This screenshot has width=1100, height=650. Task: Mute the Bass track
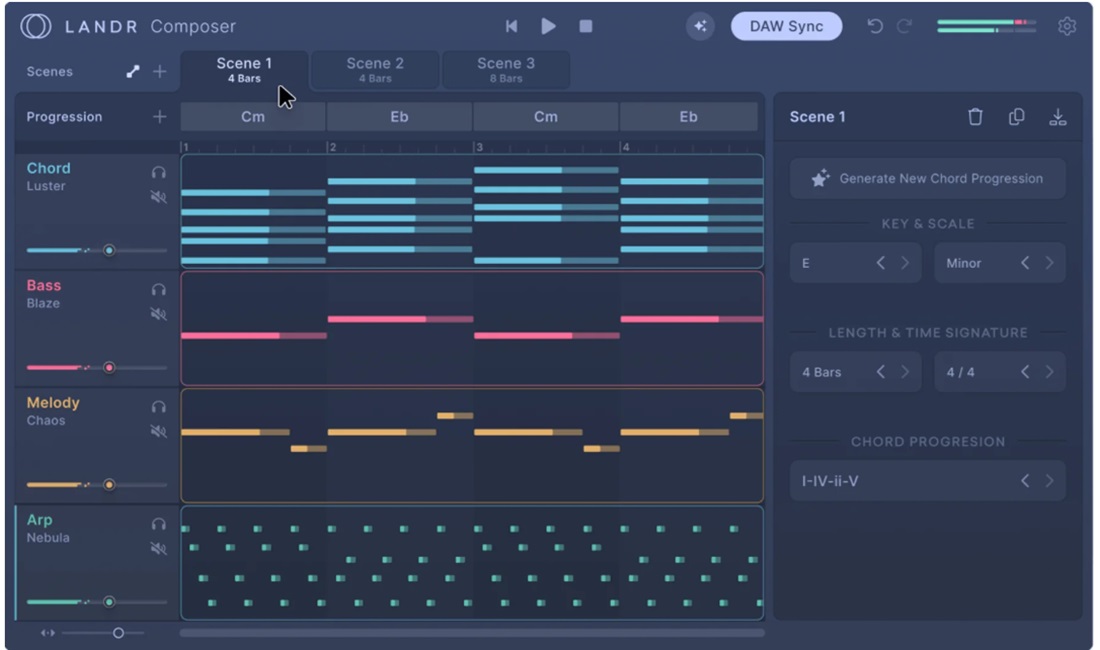(x=159, y=314)
